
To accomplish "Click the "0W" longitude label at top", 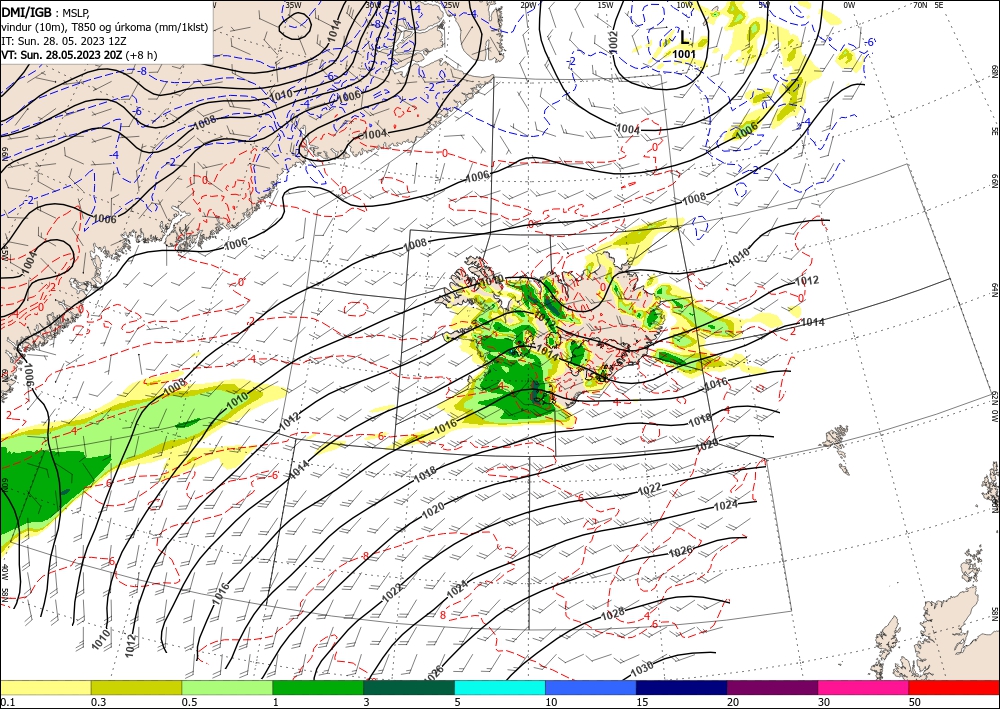I will click(849, 5).
